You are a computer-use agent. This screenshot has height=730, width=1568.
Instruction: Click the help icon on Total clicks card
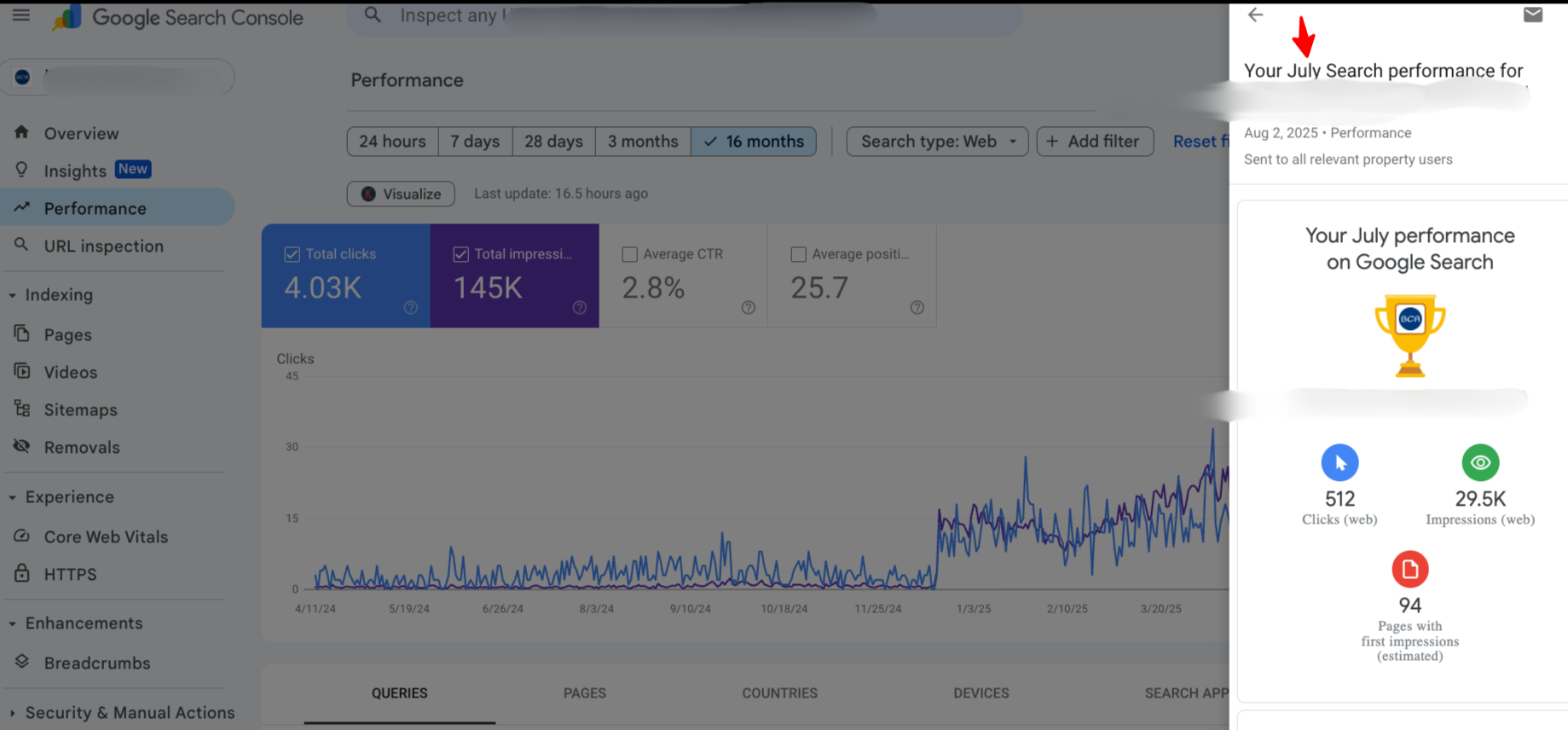point(411,308)
